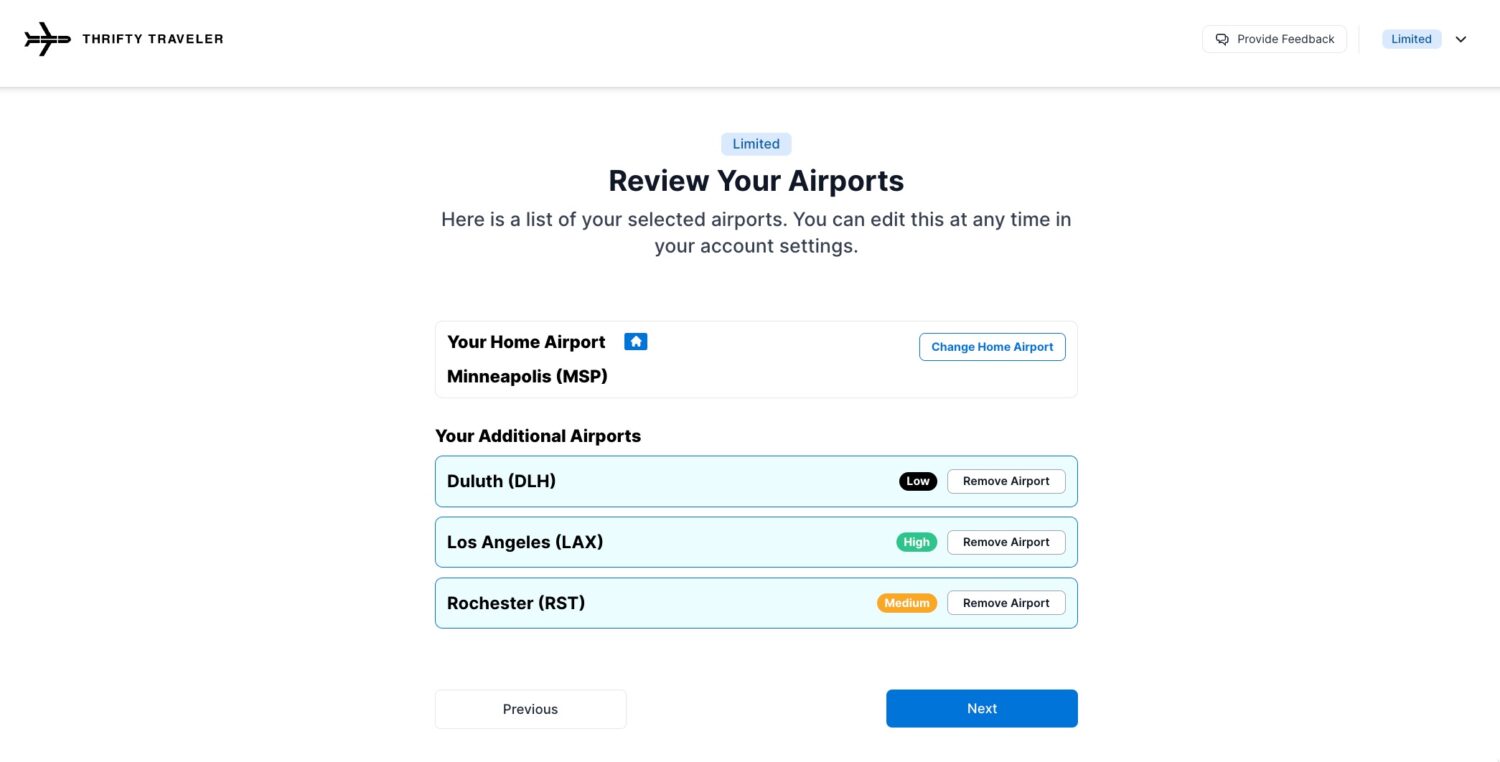Select the Los Angeles (LAX) airport entry
1500x762 pixels.
click(x=525, y=542)
